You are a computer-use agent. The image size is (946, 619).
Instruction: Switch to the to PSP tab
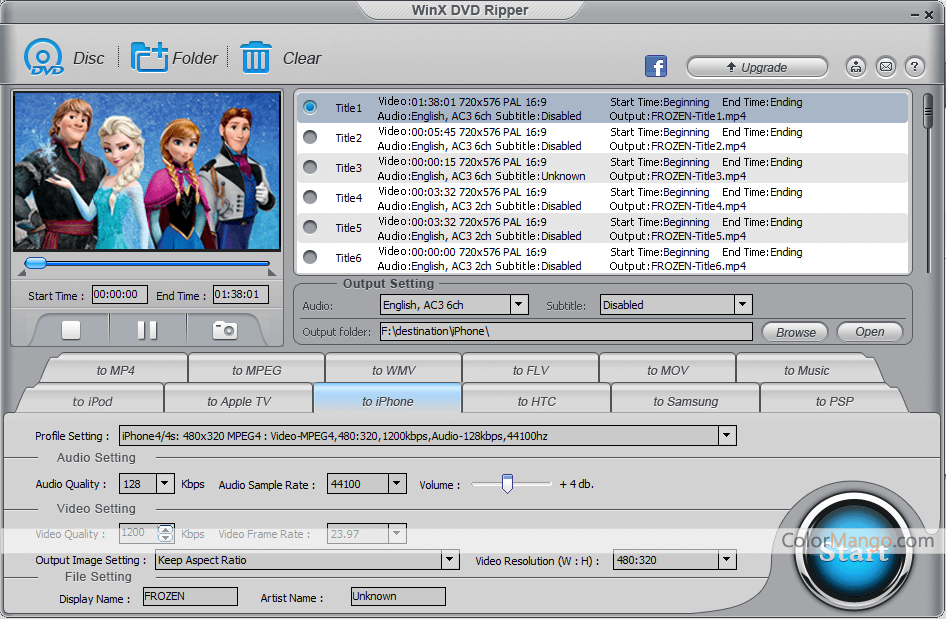coord(834,401)
